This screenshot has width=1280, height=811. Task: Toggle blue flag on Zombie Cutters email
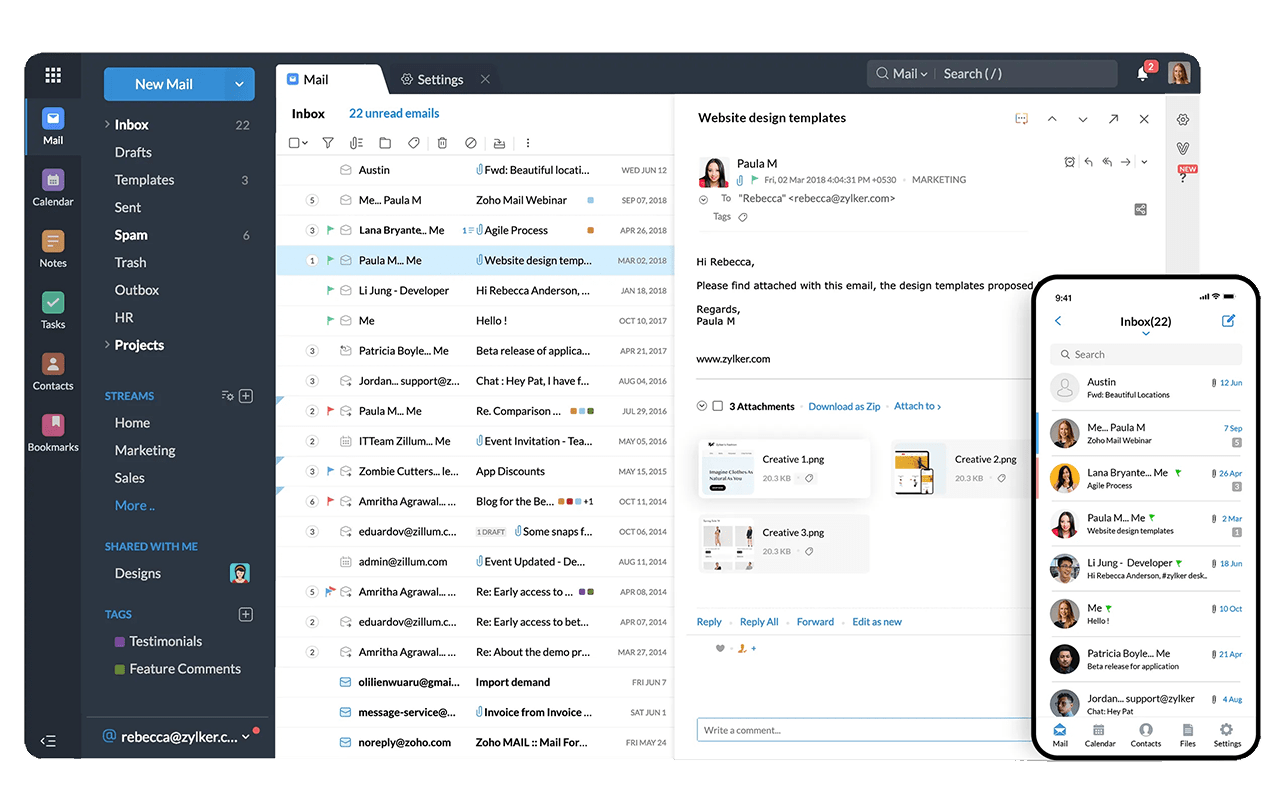(x=330, y=471)
